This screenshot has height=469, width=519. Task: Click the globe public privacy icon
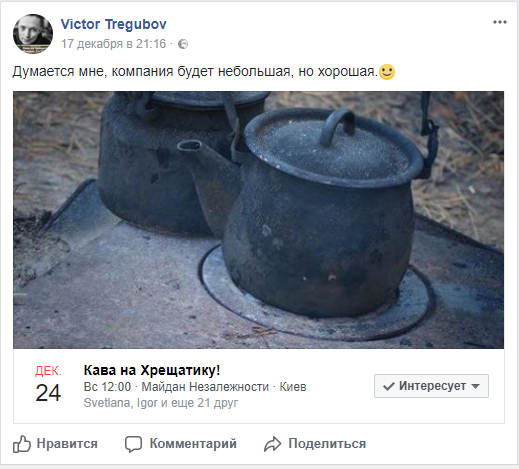coord(183,44)
